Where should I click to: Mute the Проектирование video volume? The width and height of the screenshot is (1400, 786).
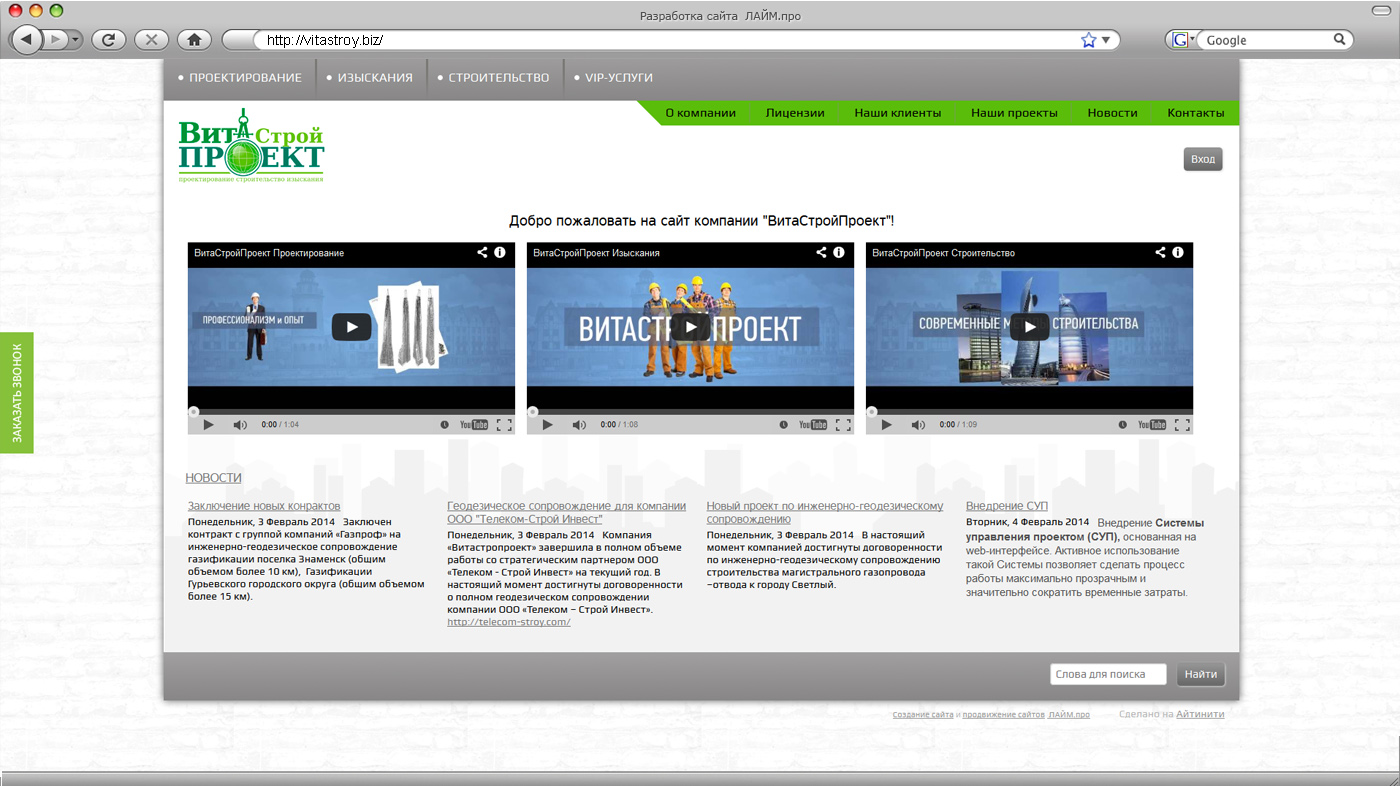(x=240, y=425)
